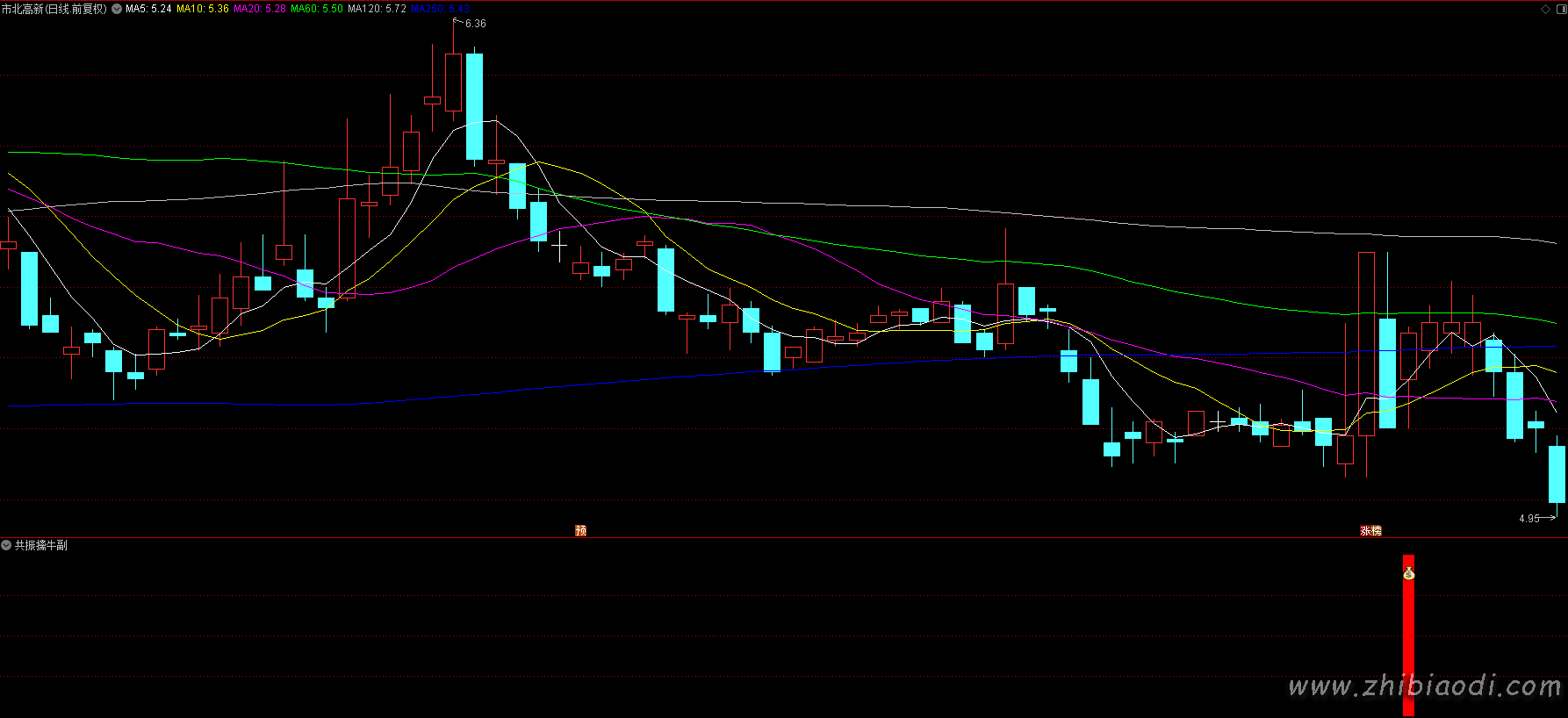The height and width of the screenshot is (718, 1568).
Task: Select the green MA60 label
Action: click(x=317, y=9)
